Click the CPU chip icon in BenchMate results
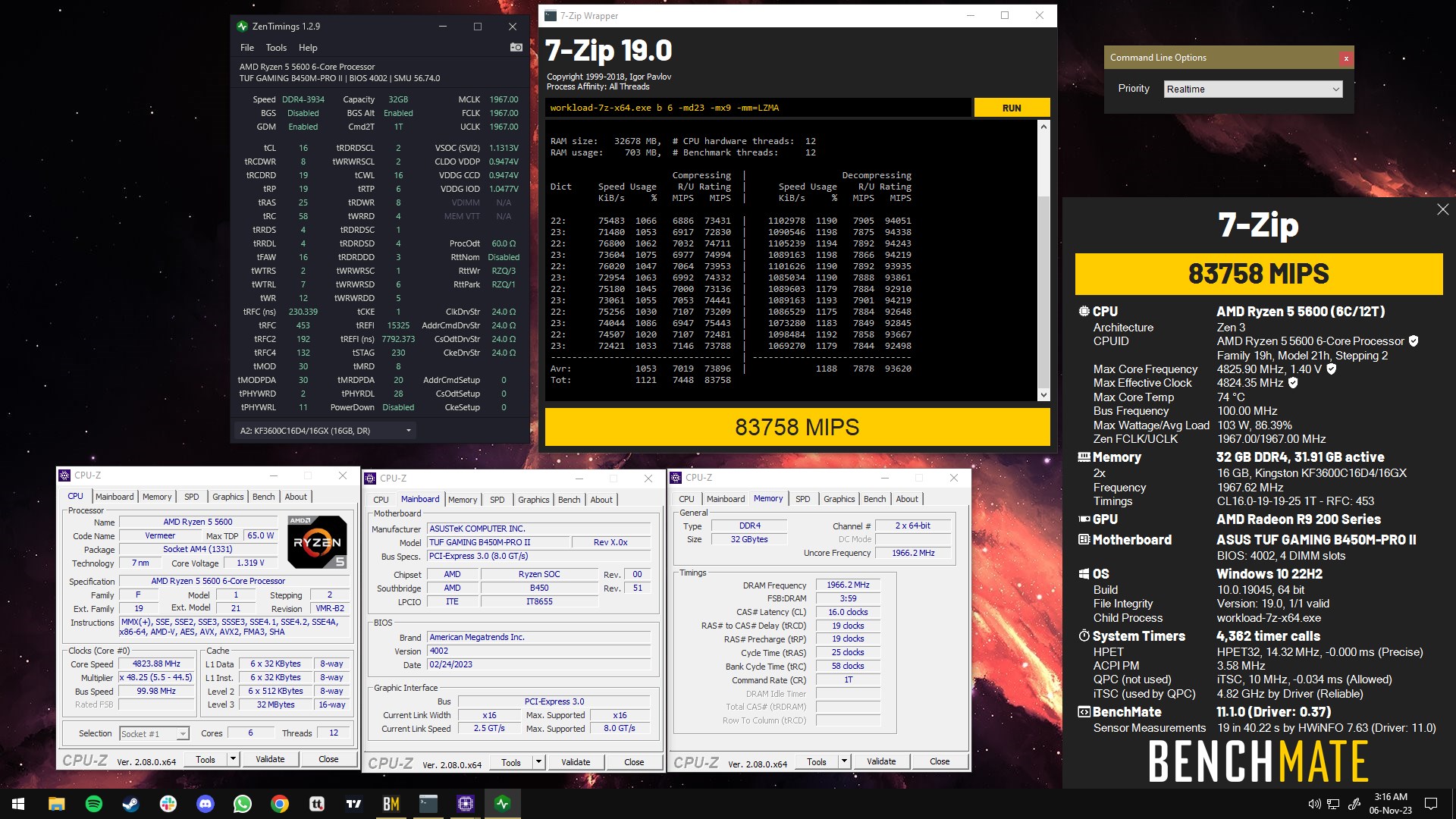Image resolution: width=1456 pixels, height=819 pixels. tap(1084, 312)
